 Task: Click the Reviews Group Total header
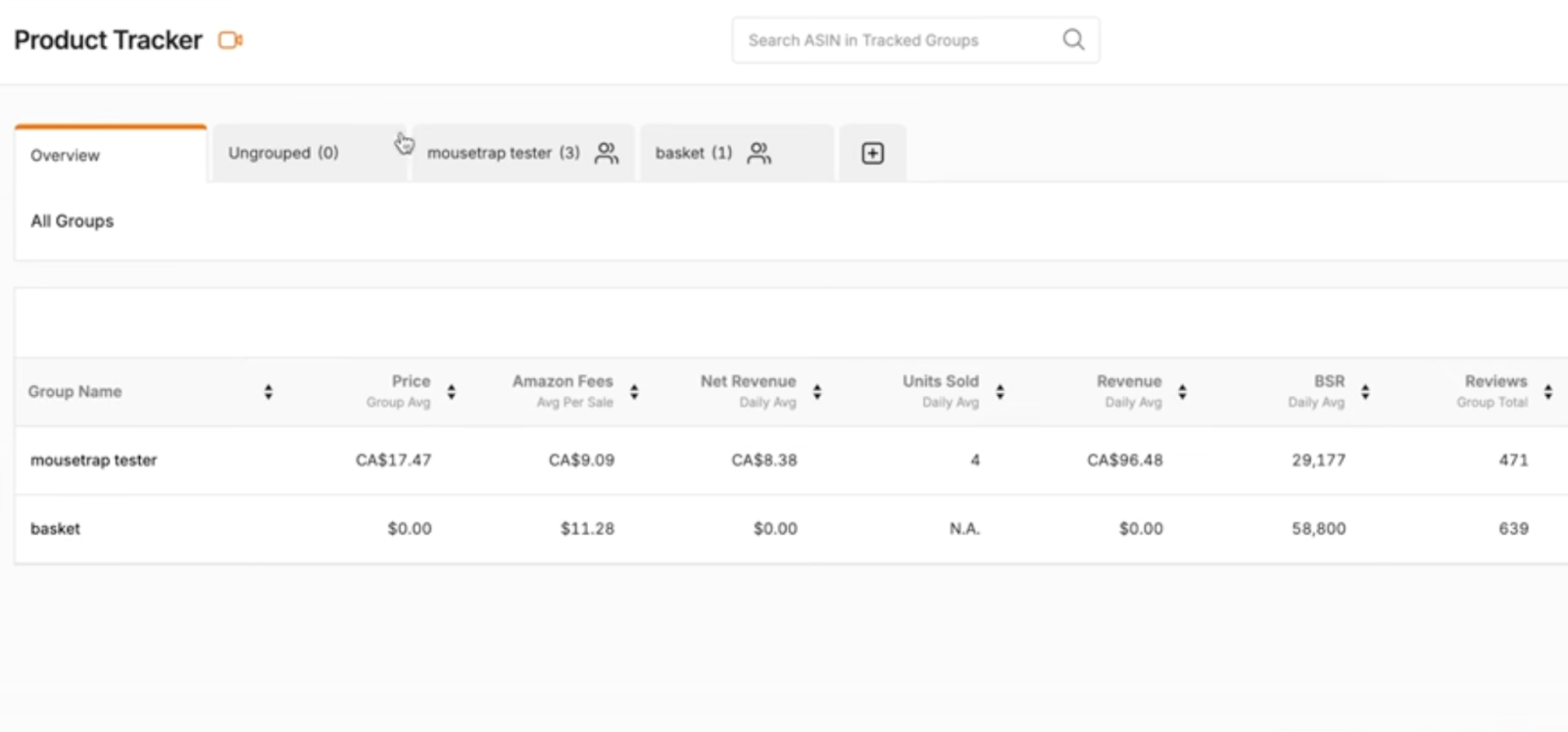coord(1493,391)
